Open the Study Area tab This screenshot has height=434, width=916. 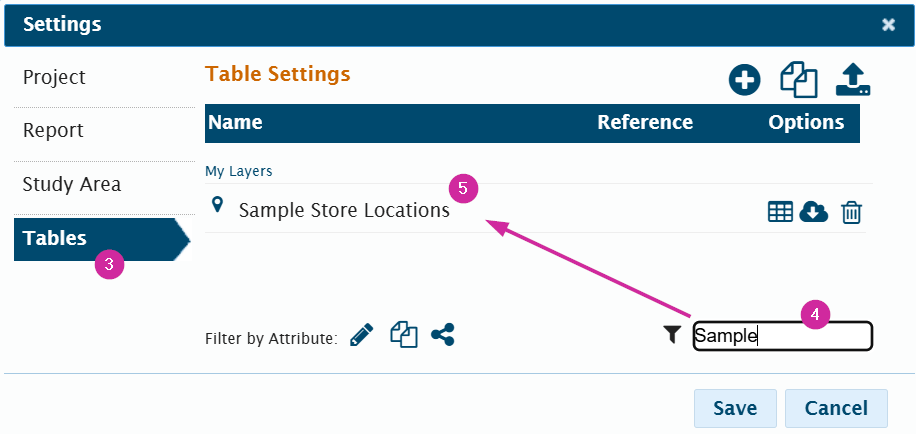tap(72, 185)
